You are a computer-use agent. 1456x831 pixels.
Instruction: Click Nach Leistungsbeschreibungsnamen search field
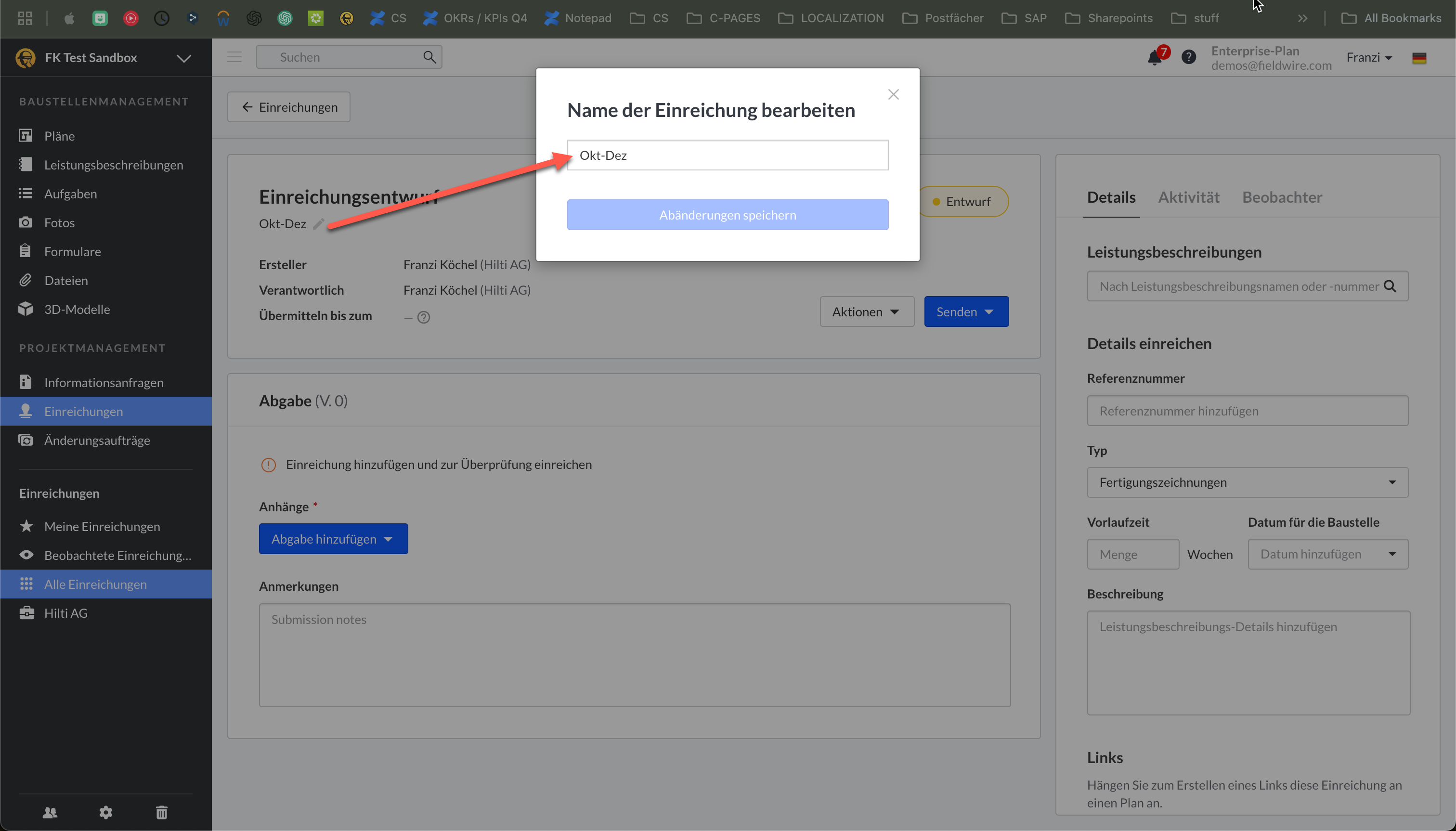tap(1248, 286)
